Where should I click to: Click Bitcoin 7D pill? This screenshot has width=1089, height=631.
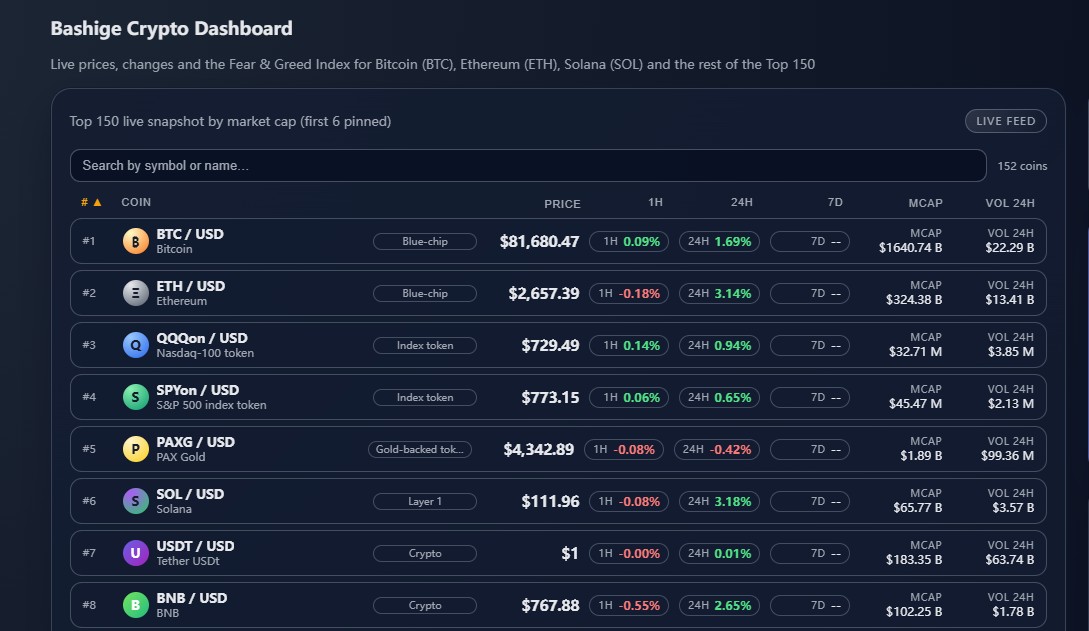(810, 242)
